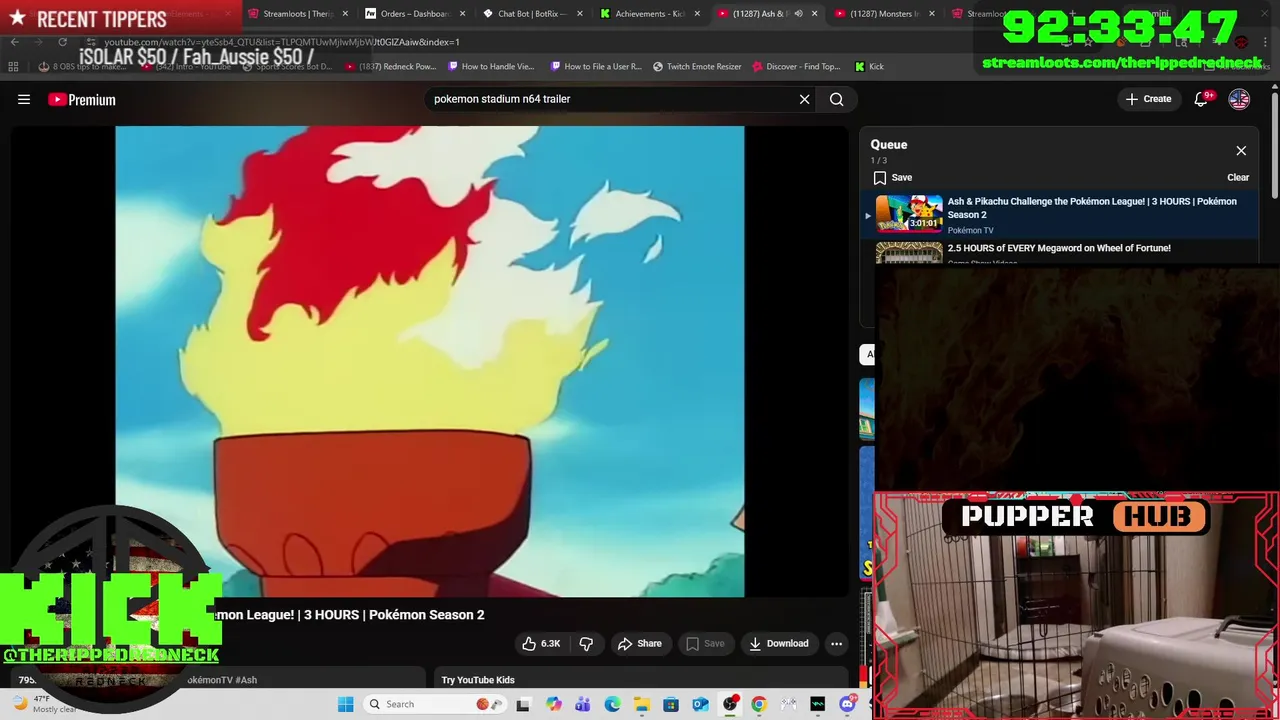Like the video with thumbs up
Viewport: 1280px width, 720px height.
541,643
